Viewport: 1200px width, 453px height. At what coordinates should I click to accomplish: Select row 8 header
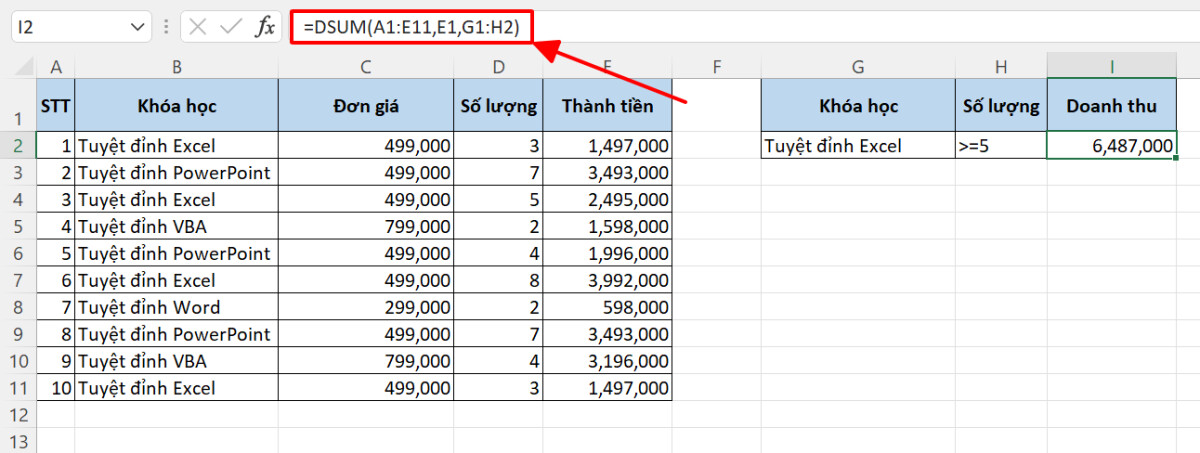(18, 307)
